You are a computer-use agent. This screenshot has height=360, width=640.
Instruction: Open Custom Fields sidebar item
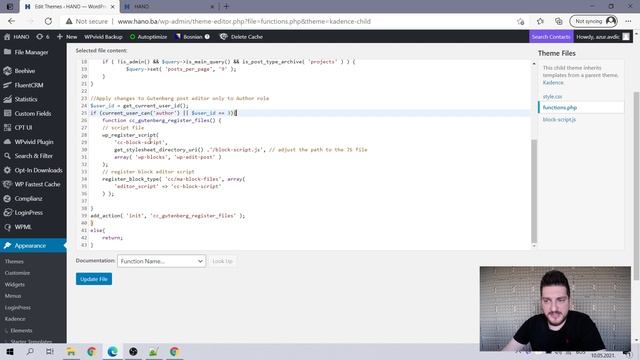(33, 113)
